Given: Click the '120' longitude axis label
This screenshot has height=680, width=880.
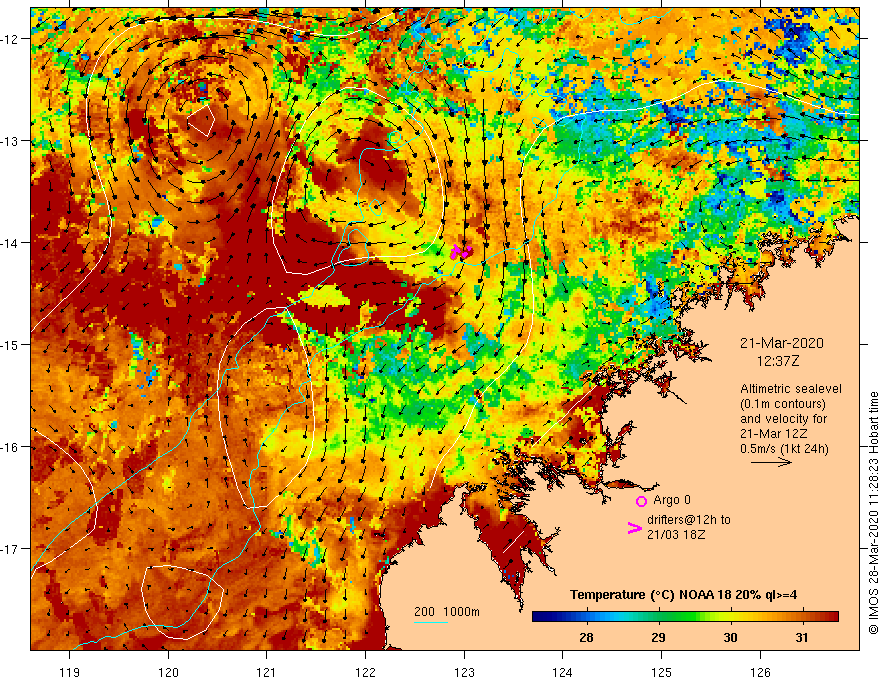Looking at the screenshot, I should (x=168, y=672).
